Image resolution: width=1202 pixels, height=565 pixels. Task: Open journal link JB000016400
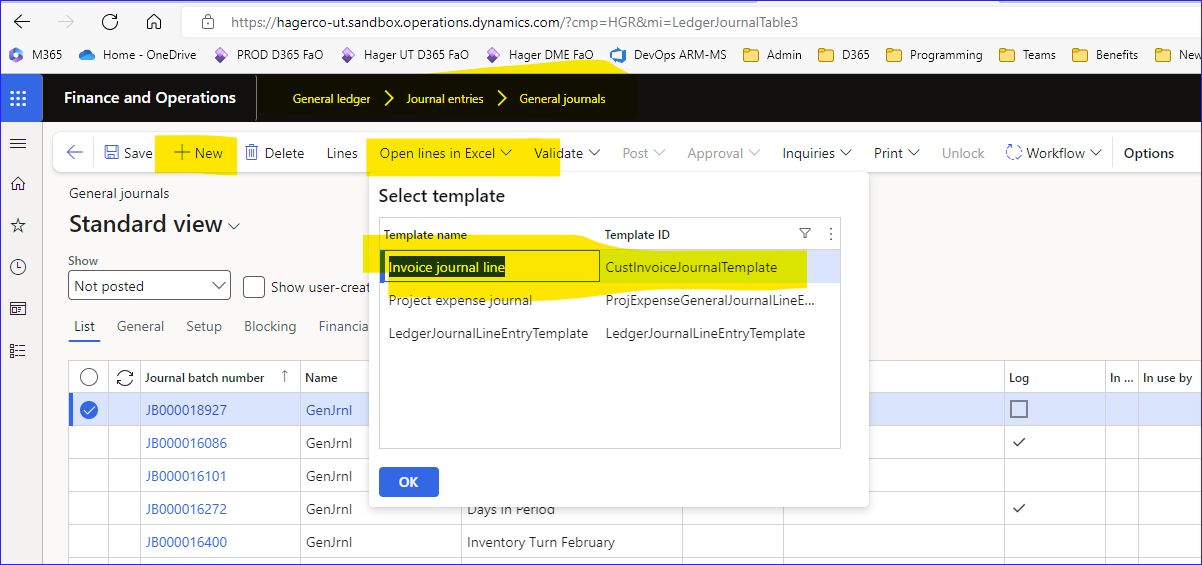(186, 542)
